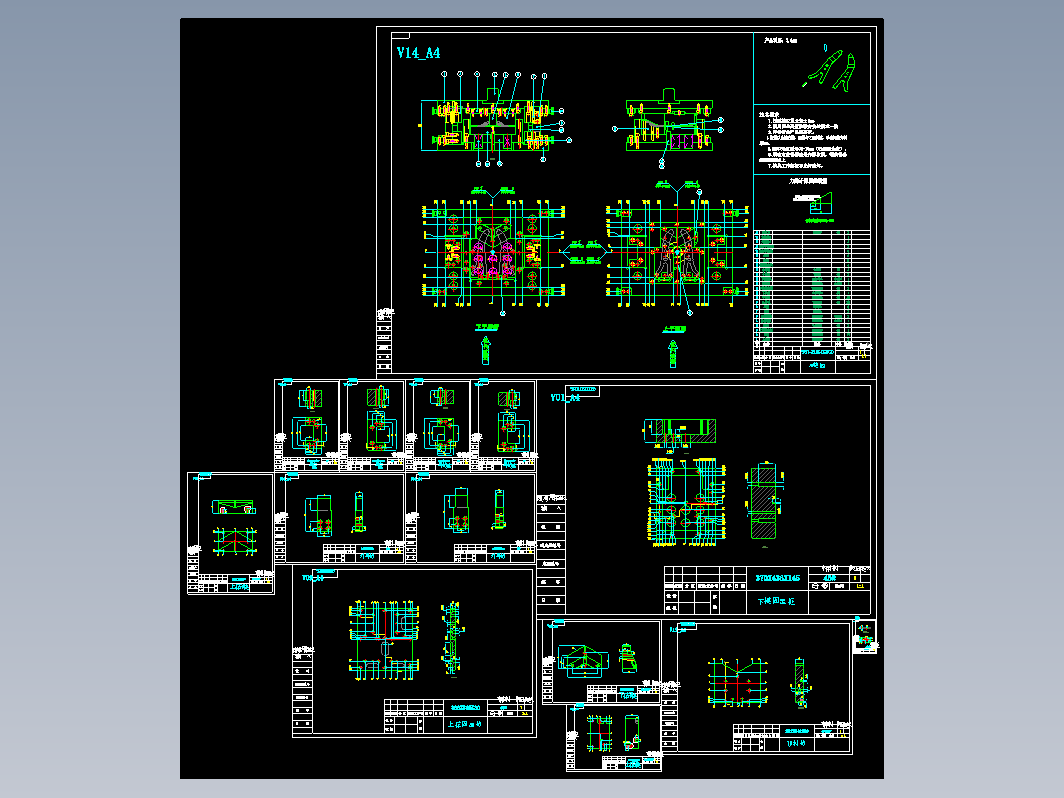Click the V01_A4 sheet label
The image size is (1064, 798).
click(x=565, y=398)
